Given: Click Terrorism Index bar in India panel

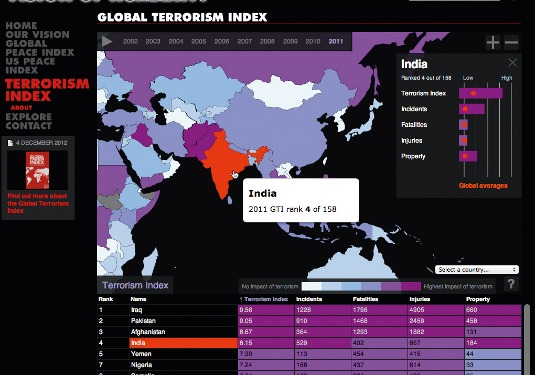Looking at the screenshot, I should coord(481,93).
